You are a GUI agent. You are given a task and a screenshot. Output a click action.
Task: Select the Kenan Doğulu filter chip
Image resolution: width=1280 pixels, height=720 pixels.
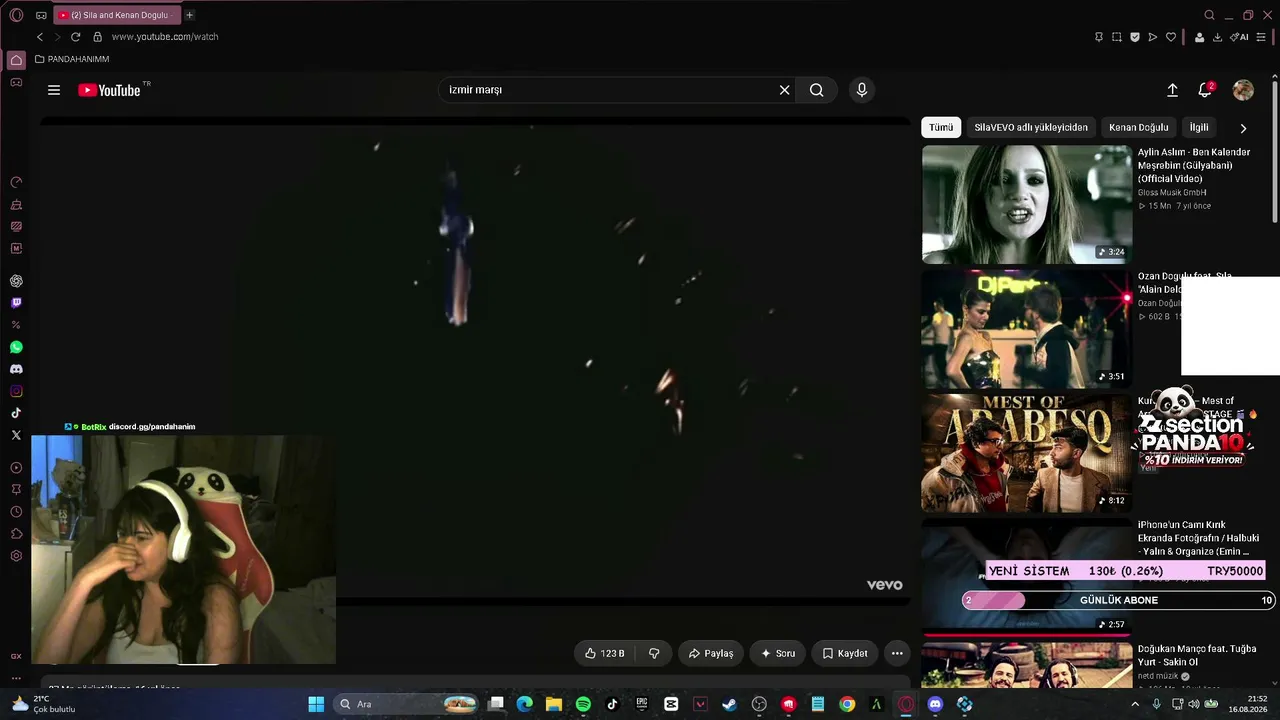click(1138, 127)
